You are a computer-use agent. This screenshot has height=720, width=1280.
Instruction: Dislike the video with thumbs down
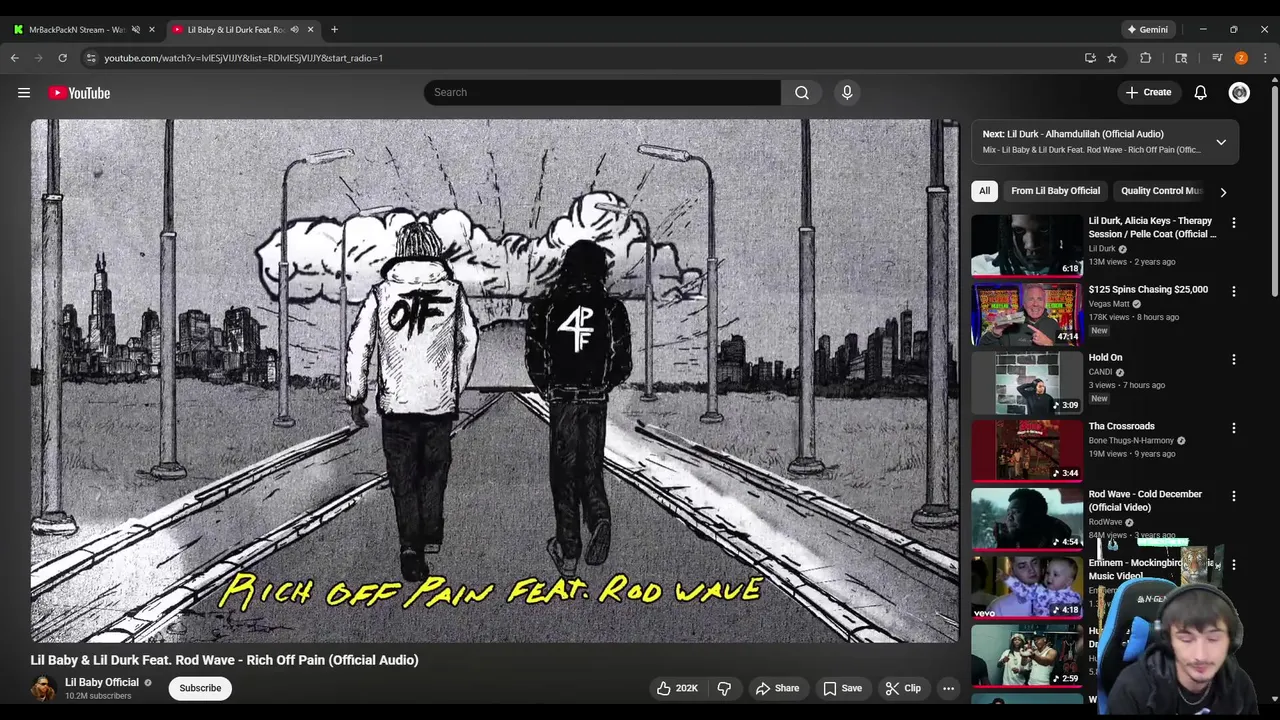pos(724,688)
